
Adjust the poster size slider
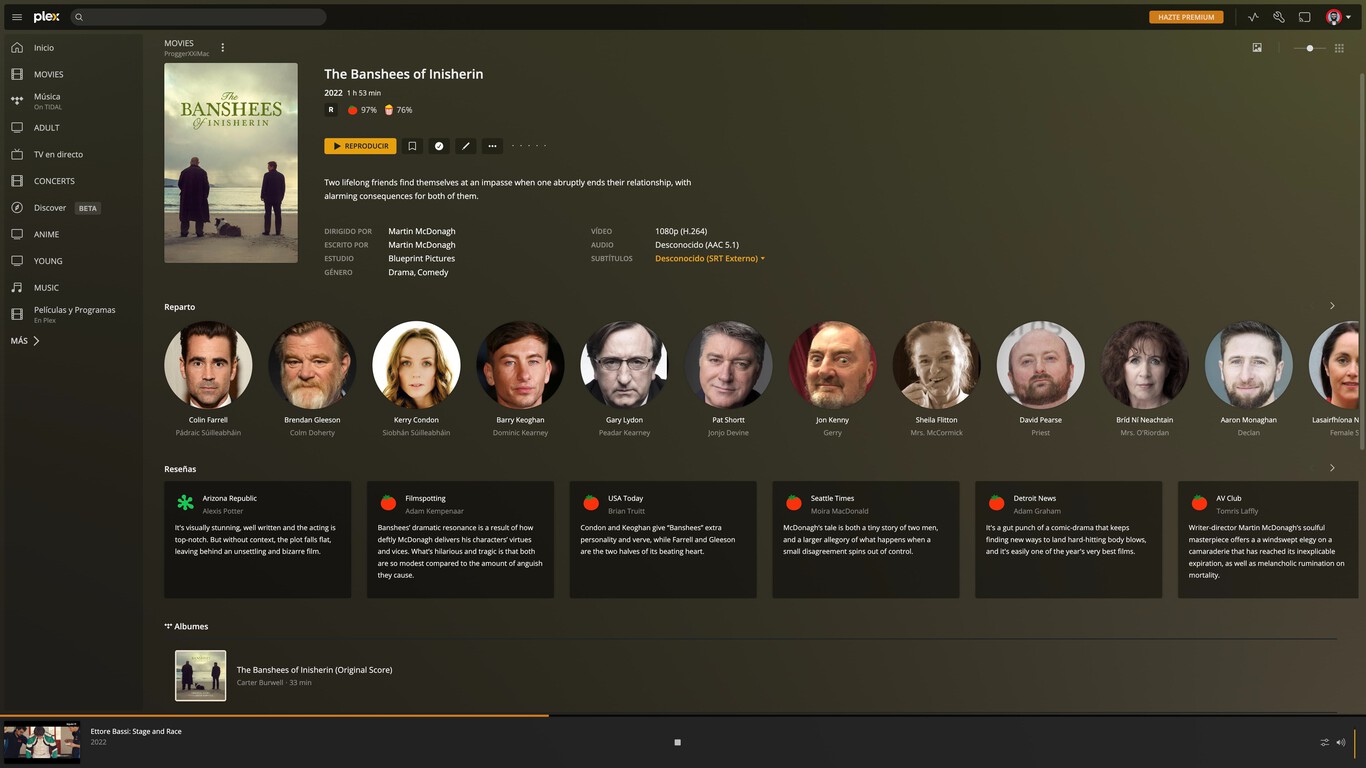pyautogui.click(x=1309, y=47)
